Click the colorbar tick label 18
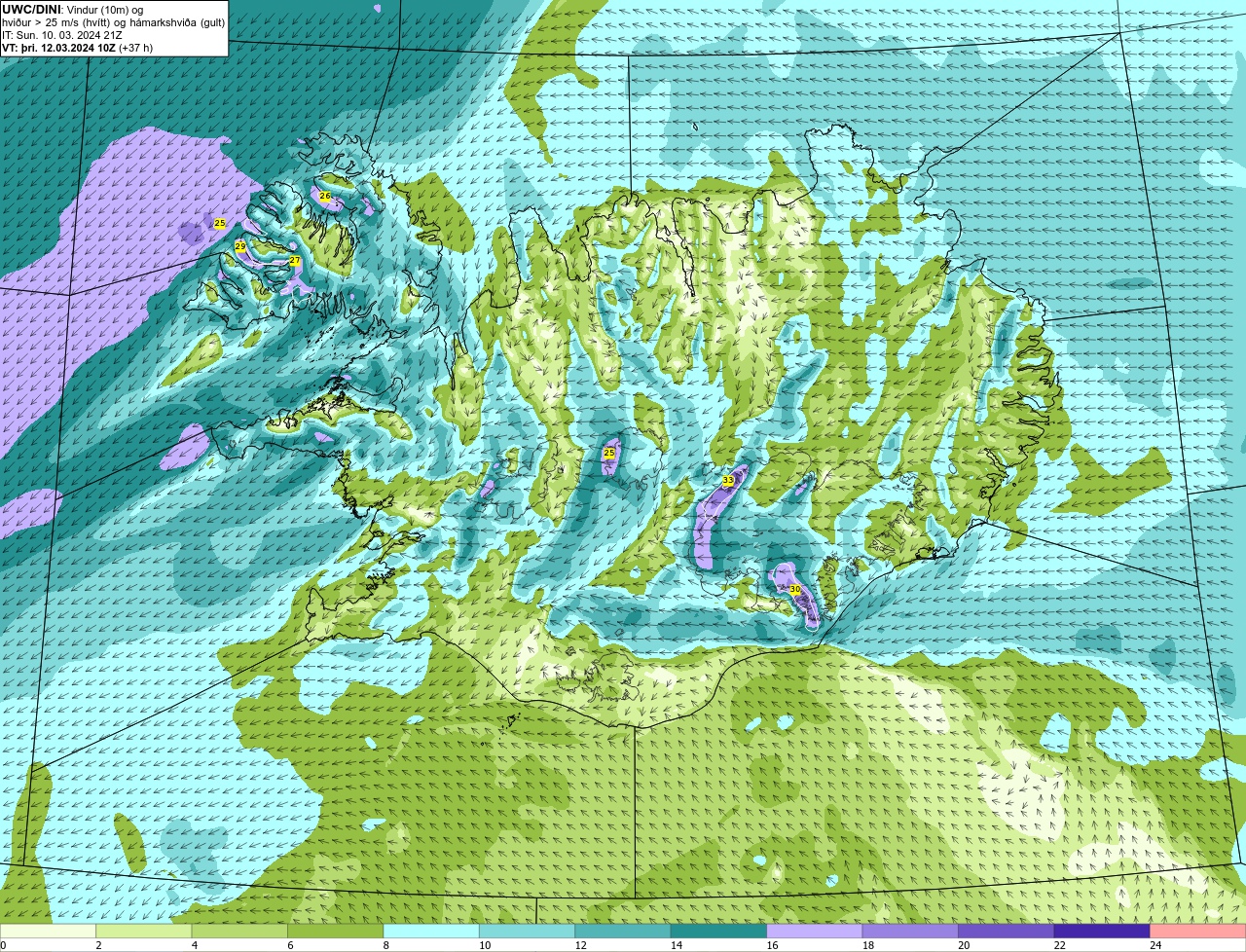Screen dimensions: 1246x952 coord(867,945)
